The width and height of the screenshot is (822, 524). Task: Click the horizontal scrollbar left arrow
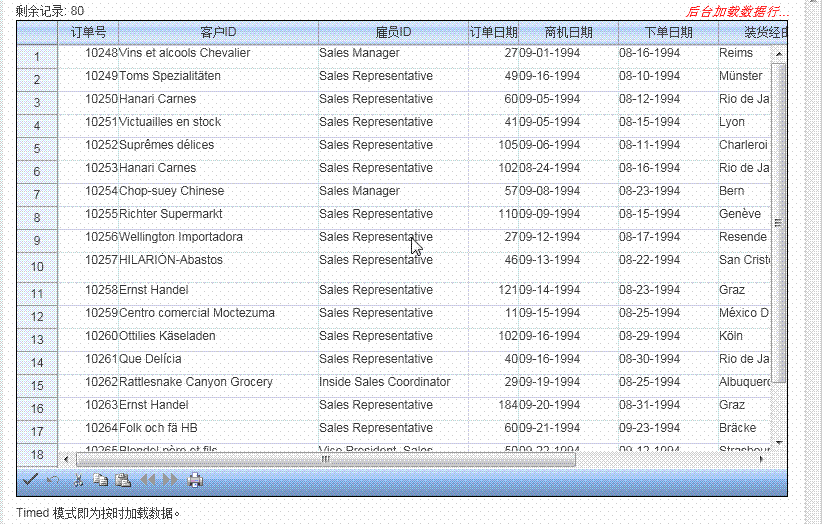tap(67, 460)
